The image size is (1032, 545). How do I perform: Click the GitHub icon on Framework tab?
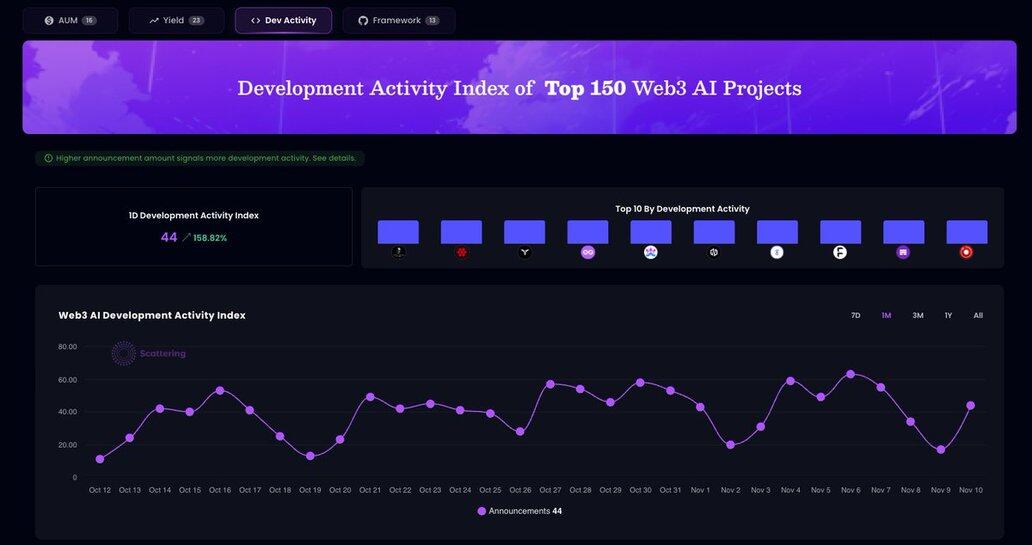click(363, 20)
